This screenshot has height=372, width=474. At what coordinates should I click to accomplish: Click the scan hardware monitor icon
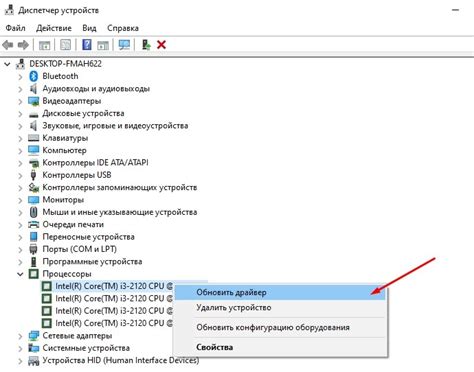coord(124,45)
